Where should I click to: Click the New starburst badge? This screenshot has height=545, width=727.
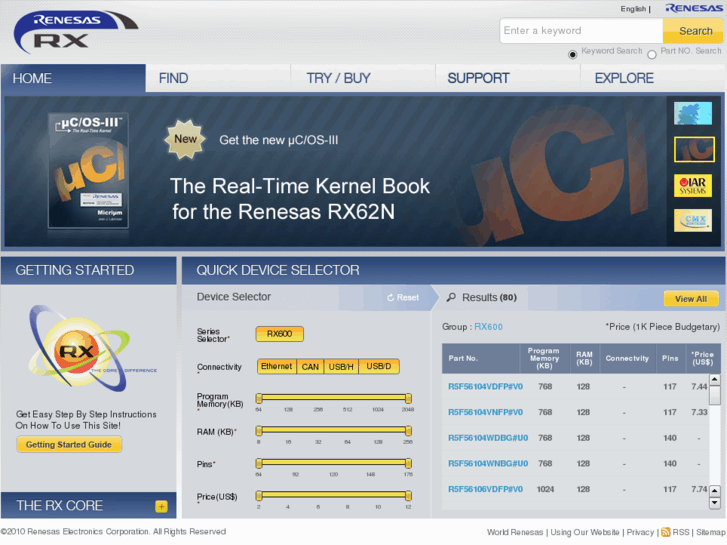pyautogui.click(x=185, y=139)
